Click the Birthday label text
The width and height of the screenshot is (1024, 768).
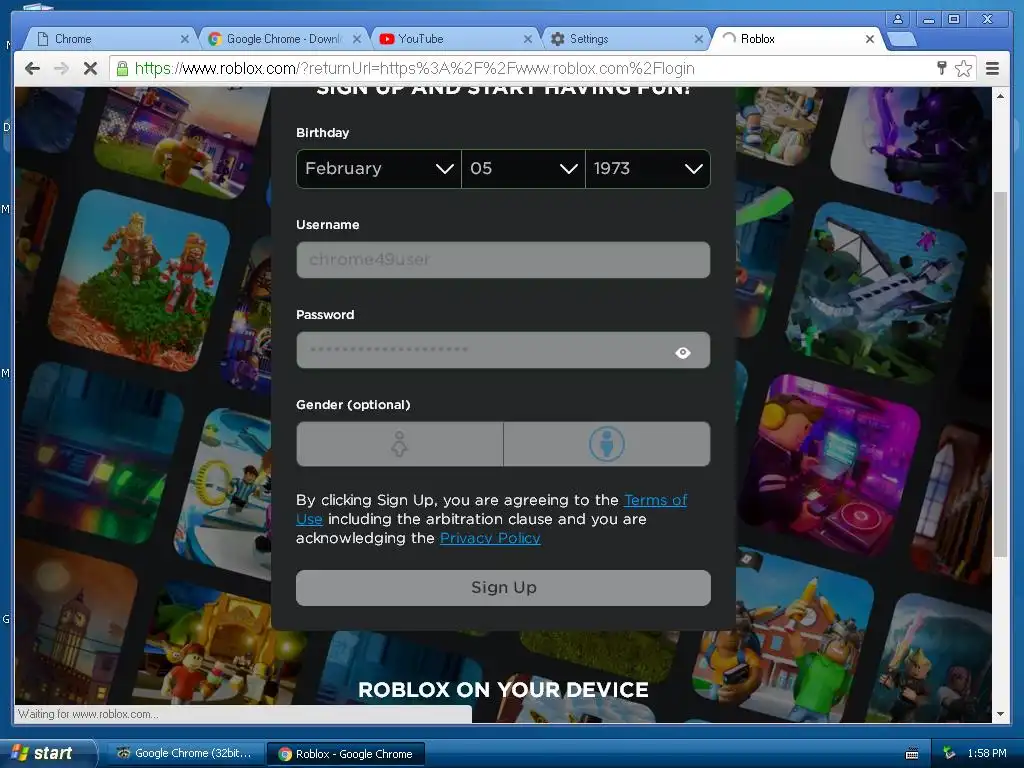click(323, 133)
